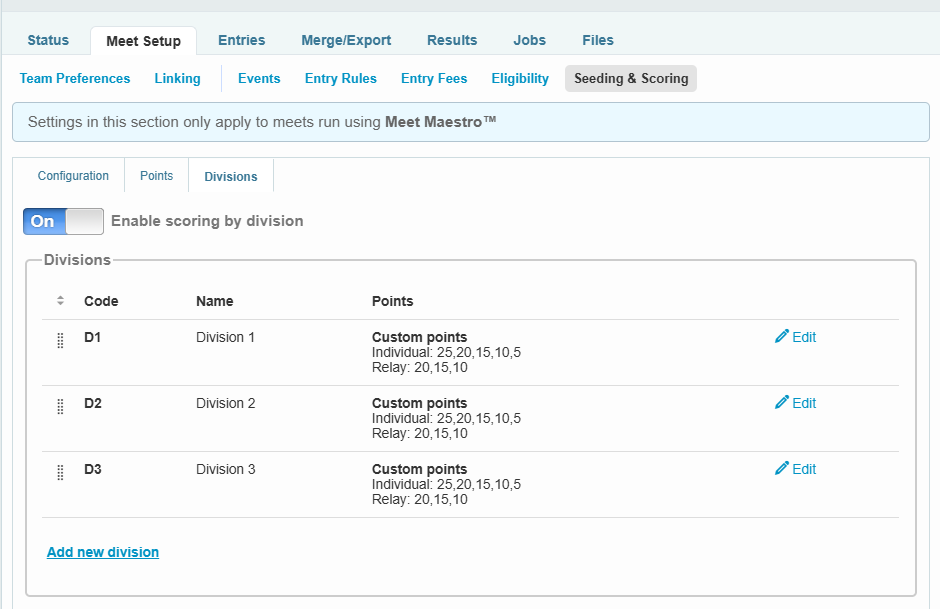
Task: Click the Seeding & Scoring button
Action: coord(631,78)
